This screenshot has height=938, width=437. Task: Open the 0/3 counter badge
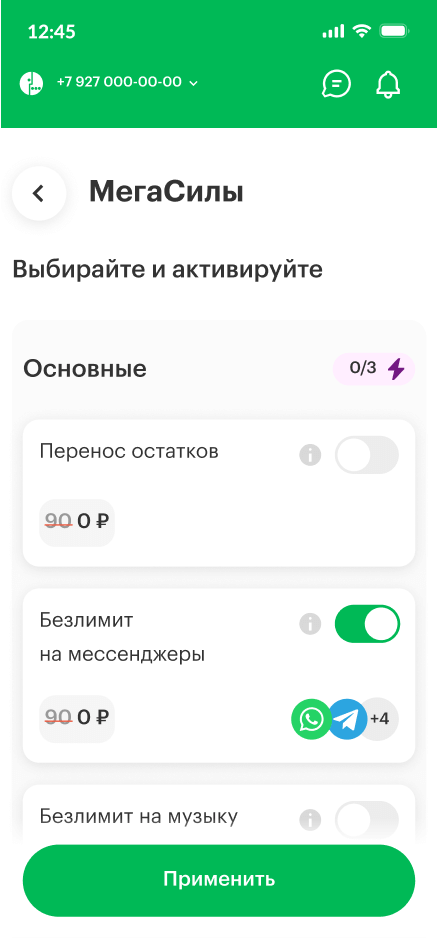[x=374, y=369]
